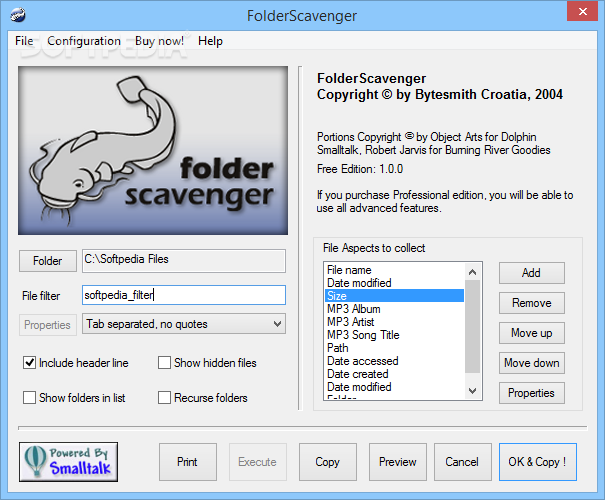The width and height of the screenshot is (605, 500).
Task: Enable Show hidden files checkbox
Action: point(164,363)
